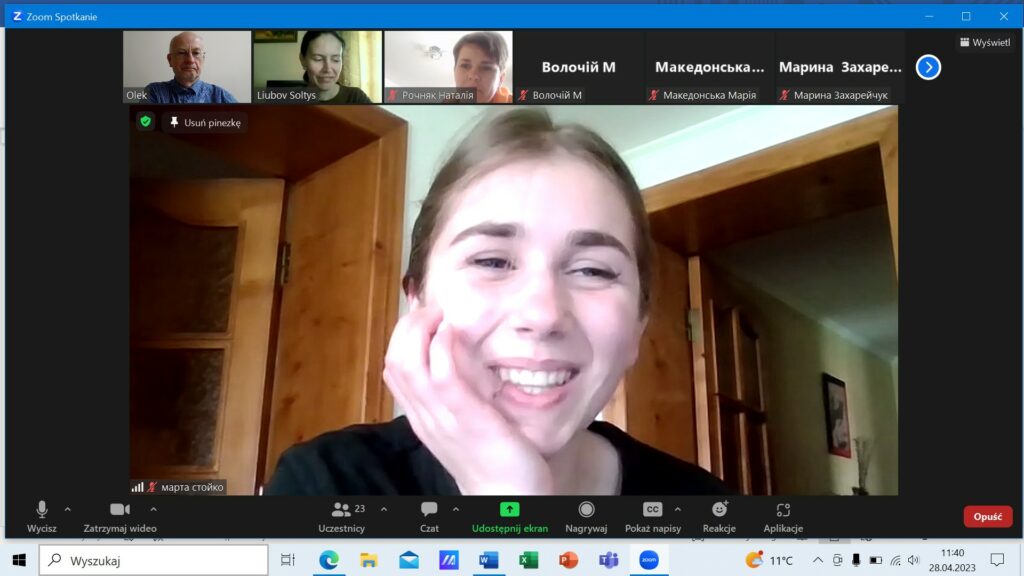Viewport: 1024px width, 576px height.
Task: Switch to PowerPoint on taskbar
Action: (568, 560)
